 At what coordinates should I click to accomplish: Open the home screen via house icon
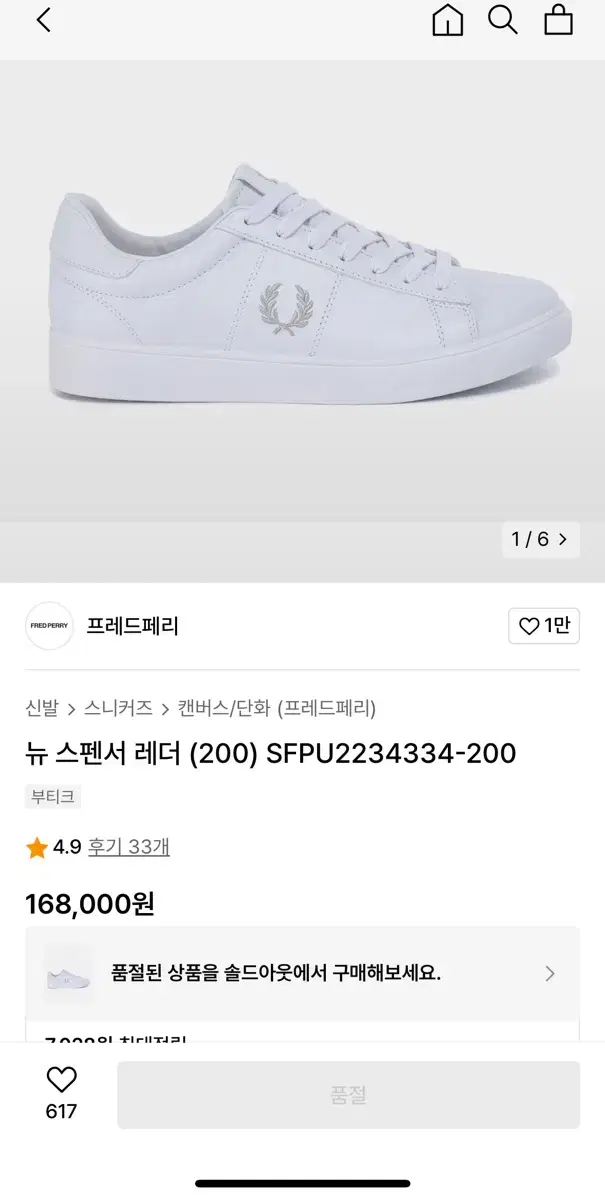[448, 22]
